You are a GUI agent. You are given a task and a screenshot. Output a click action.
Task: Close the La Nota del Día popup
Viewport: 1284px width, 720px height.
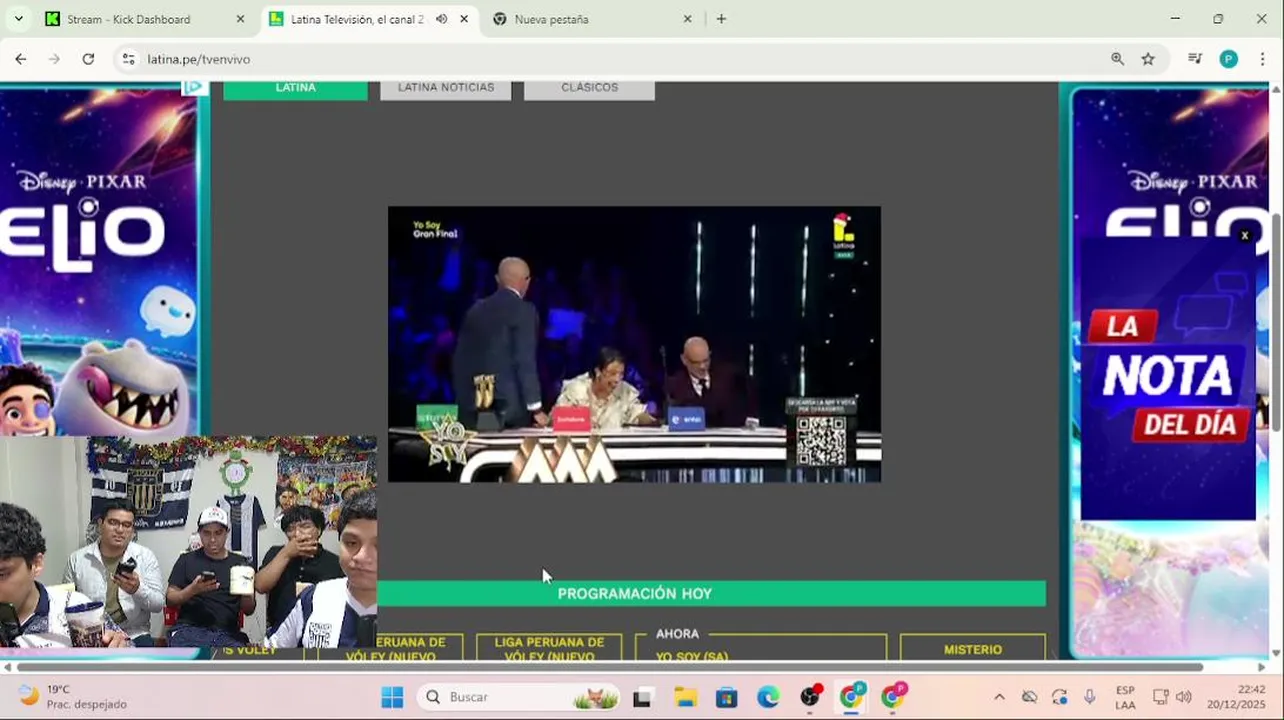coord(1245,236)
